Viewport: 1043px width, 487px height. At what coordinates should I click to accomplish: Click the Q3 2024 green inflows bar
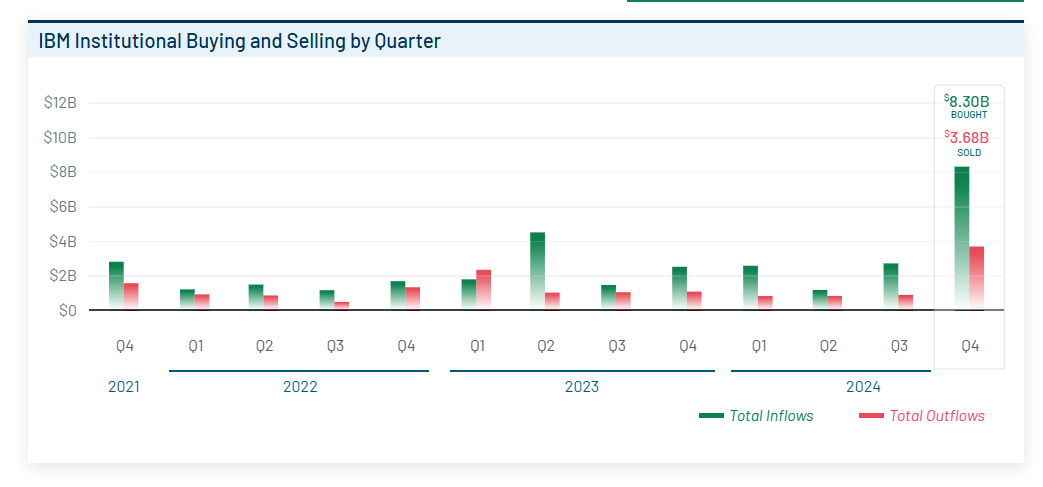891,287
